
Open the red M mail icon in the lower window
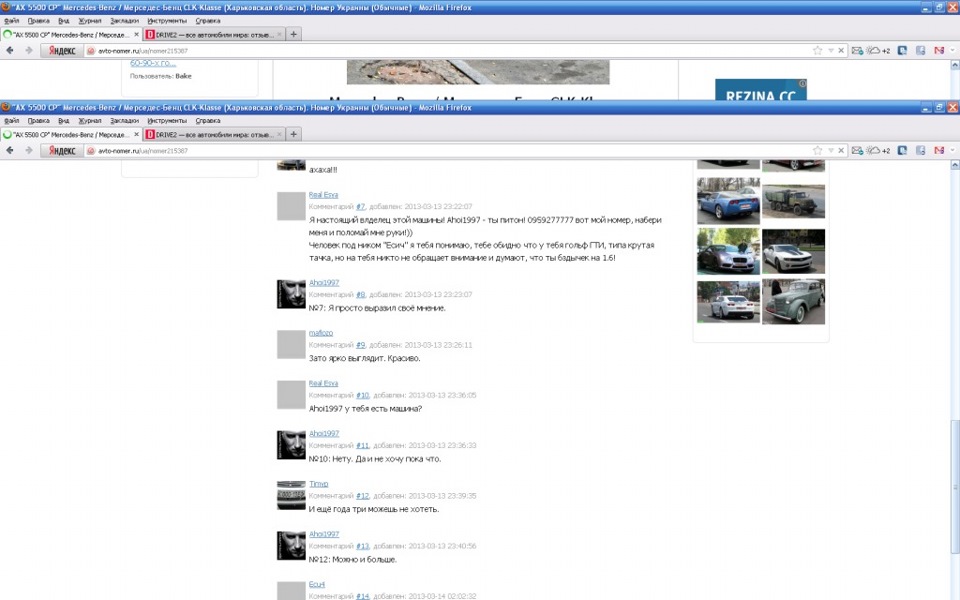click(x=939, y=150)
